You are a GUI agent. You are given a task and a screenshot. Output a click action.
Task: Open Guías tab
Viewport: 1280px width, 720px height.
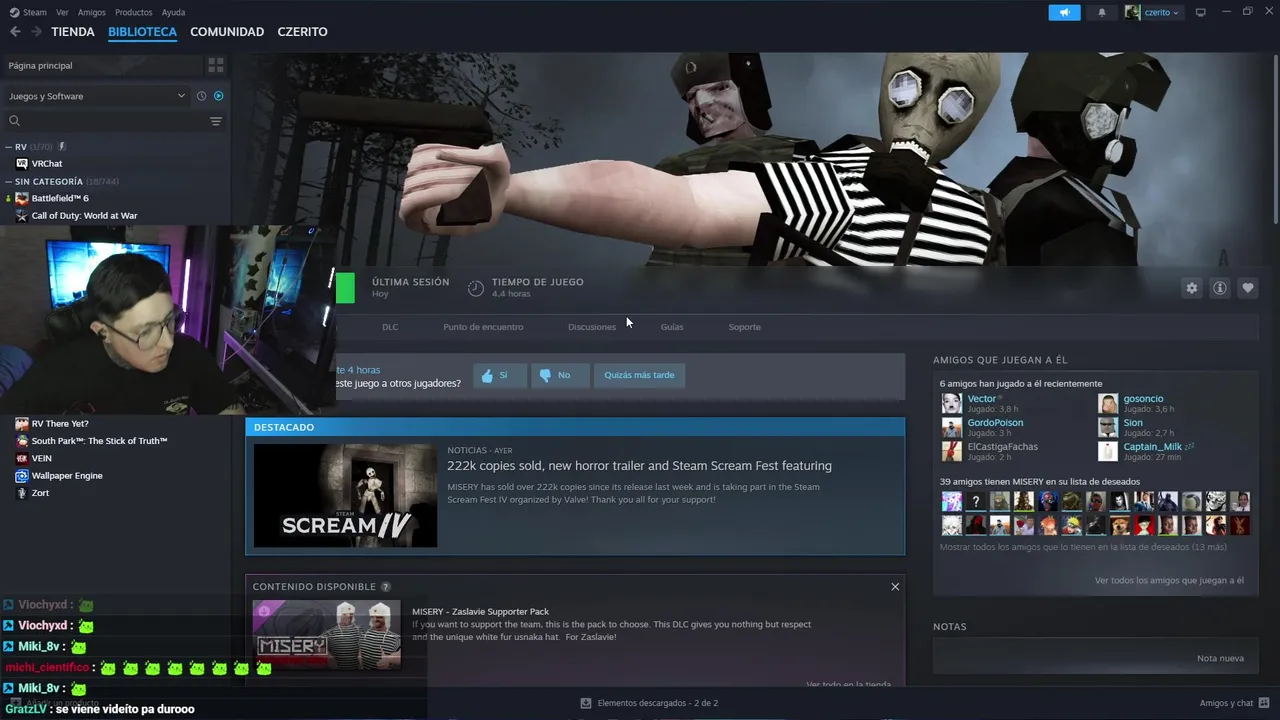tap(672, 327)
